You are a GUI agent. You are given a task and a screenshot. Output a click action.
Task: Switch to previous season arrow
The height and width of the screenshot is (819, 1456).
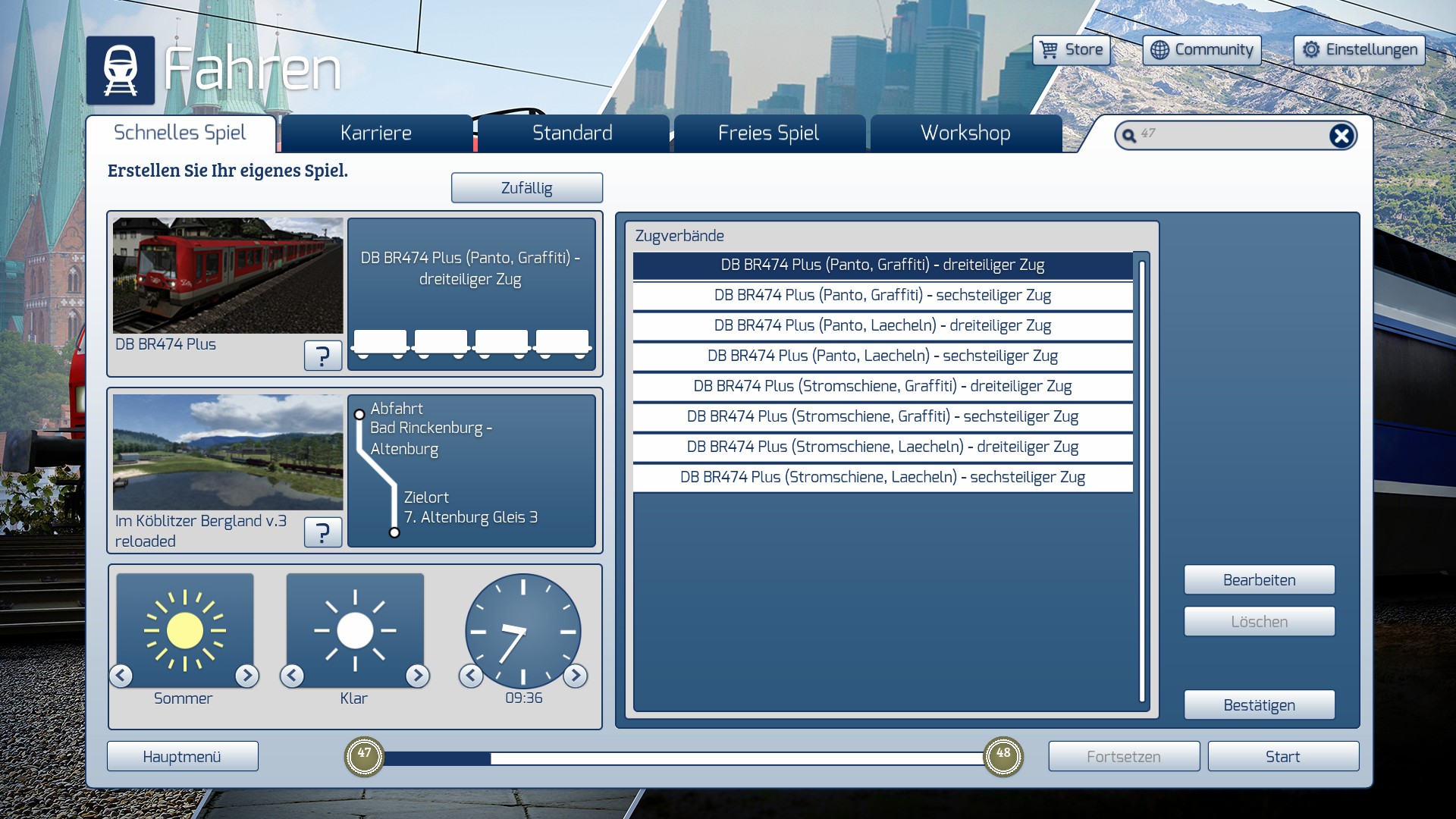121,675
